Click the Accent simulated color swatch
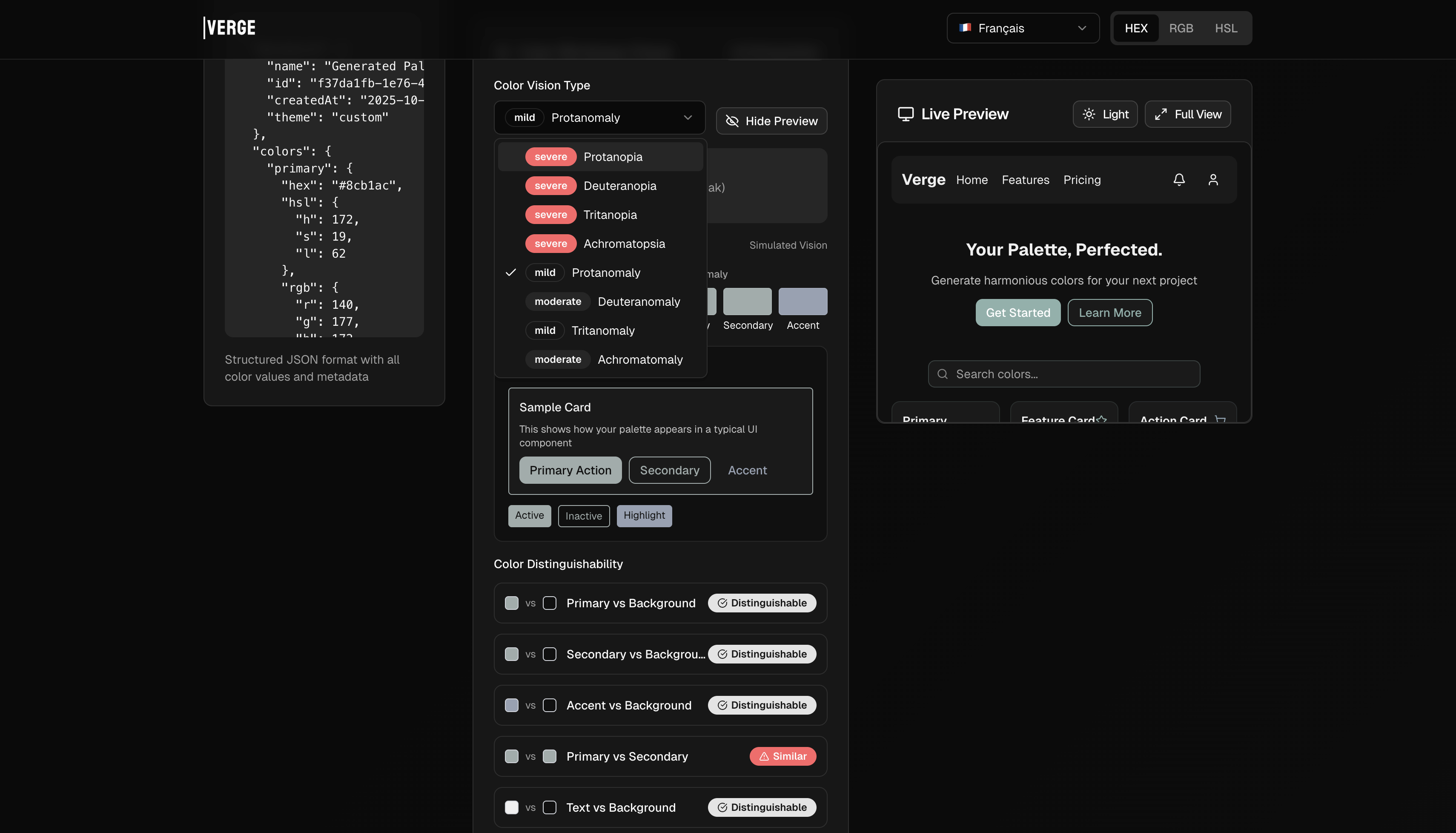Viewport: 1456px width, 833px height. [x=803, y=302]
